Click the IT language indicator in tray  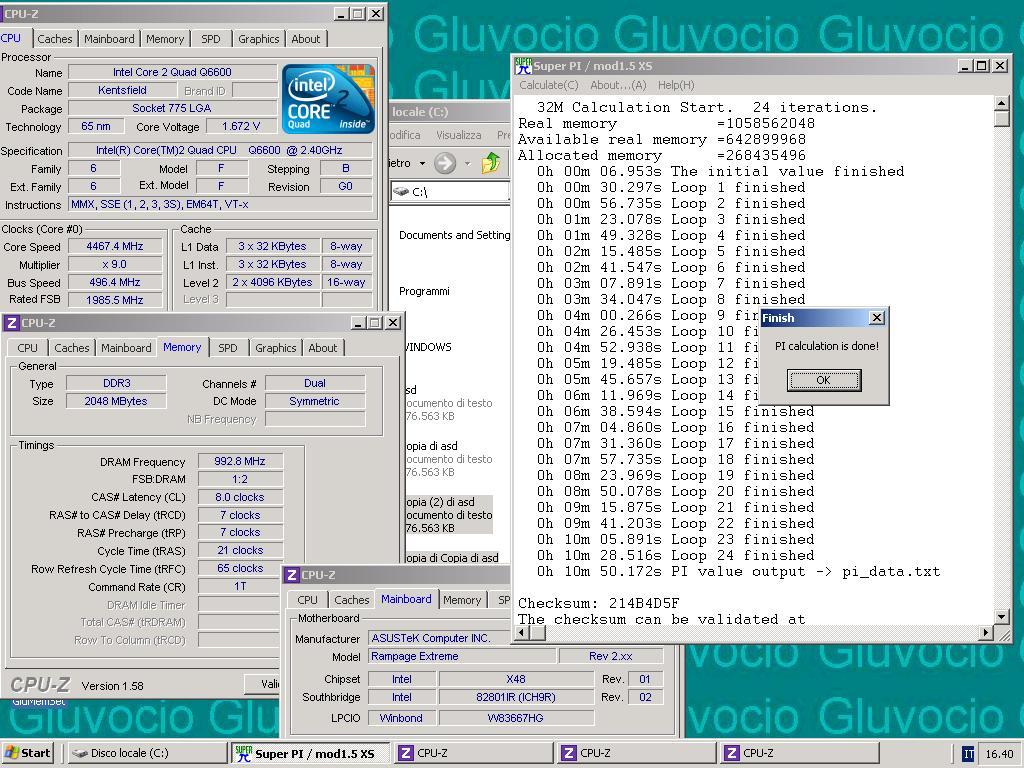click(968, 754)
